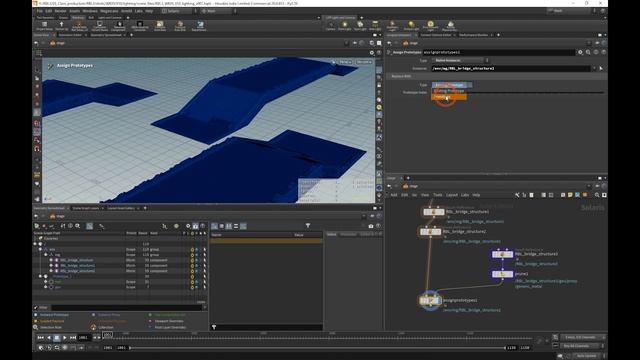Toggle visibility of the geo scope row

coord(197,287)
